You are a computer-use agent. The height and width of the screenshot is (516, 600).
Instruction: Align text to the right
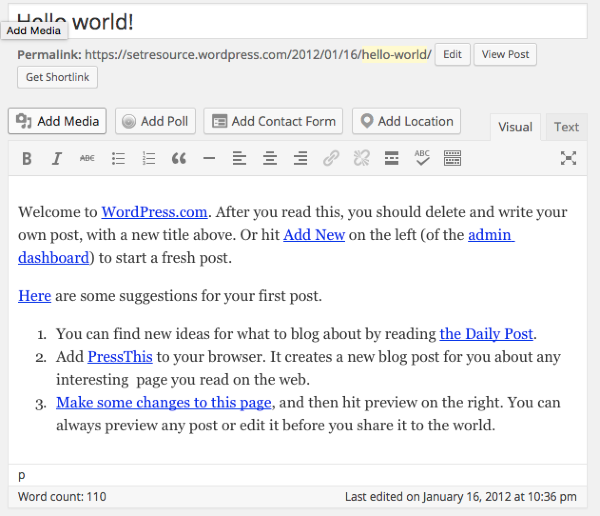[300, 158]
